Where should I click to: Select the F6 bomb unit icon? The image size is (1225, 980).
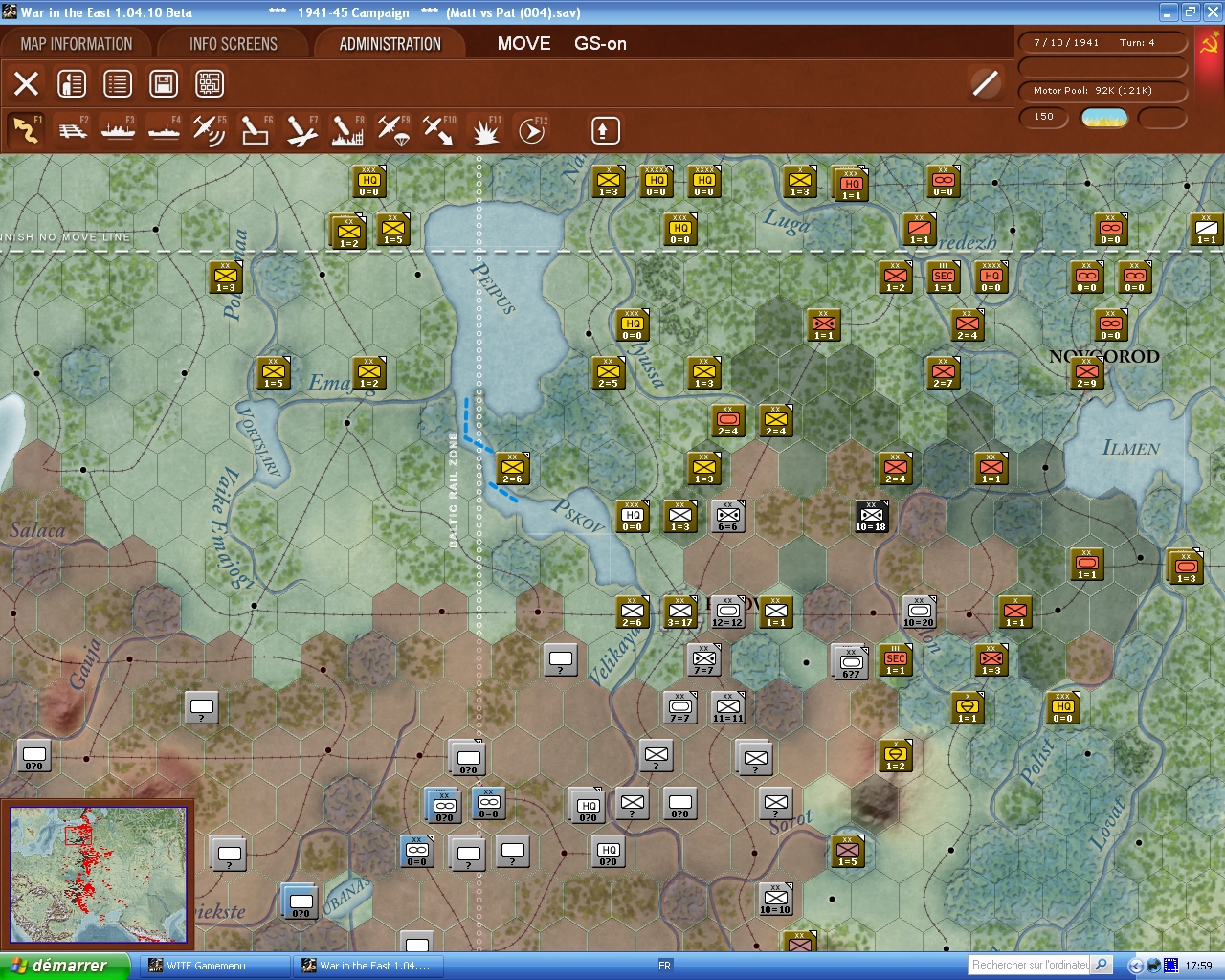point(256,130)
